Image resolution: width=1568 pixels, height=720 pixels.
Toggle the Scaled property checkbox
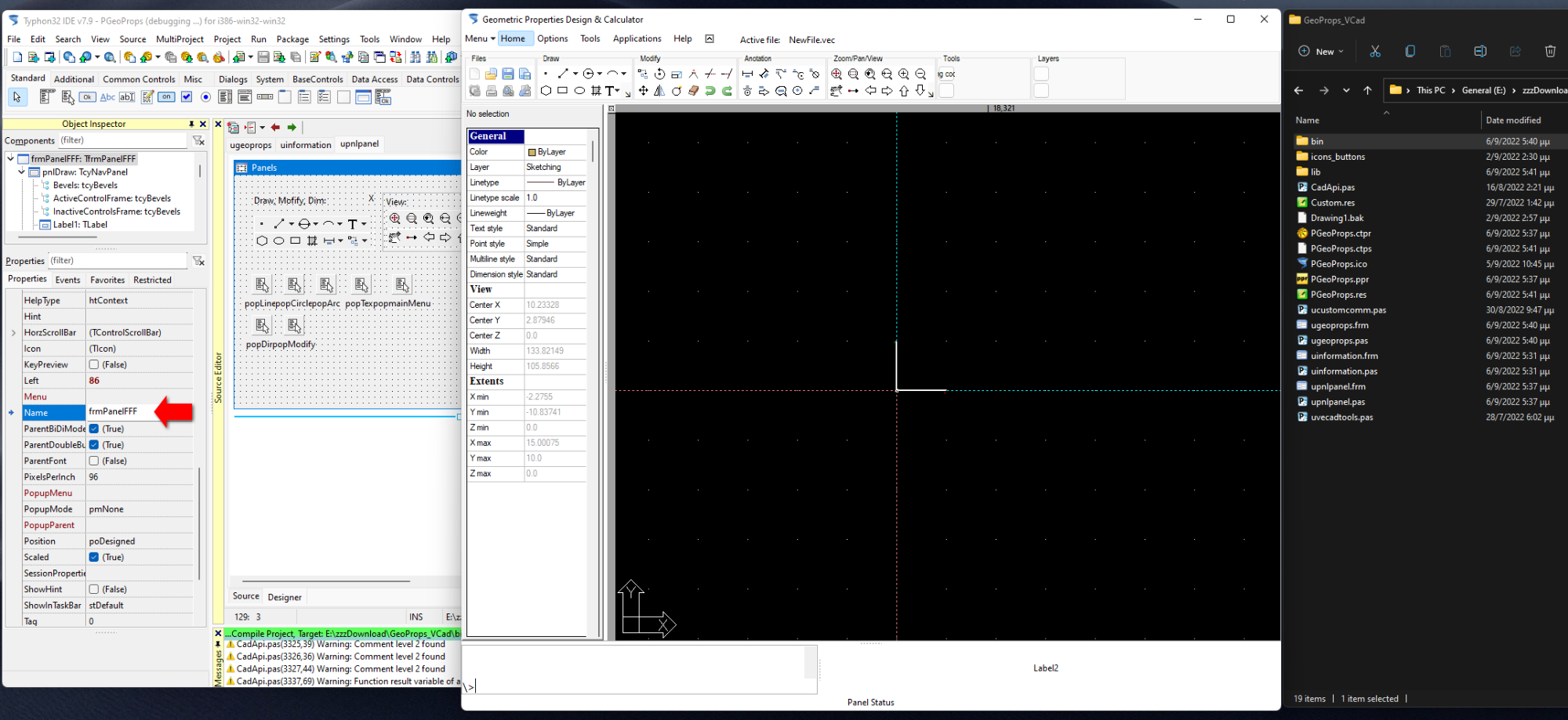[x=94, y=557]
